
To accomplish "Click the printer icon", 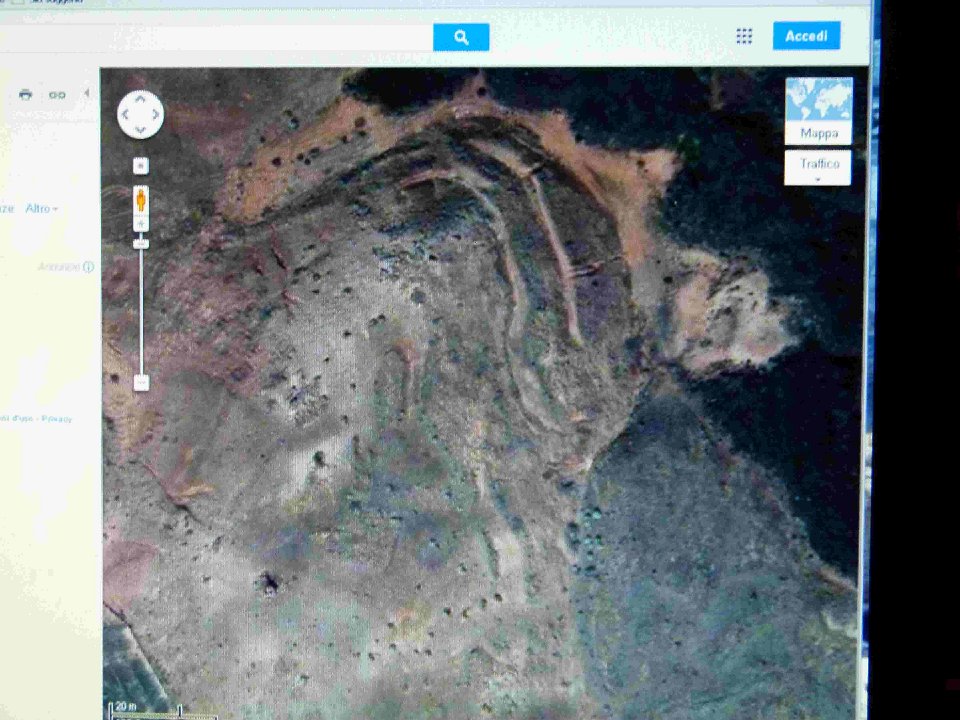I will pyautogui.click(x=25, y=94).
